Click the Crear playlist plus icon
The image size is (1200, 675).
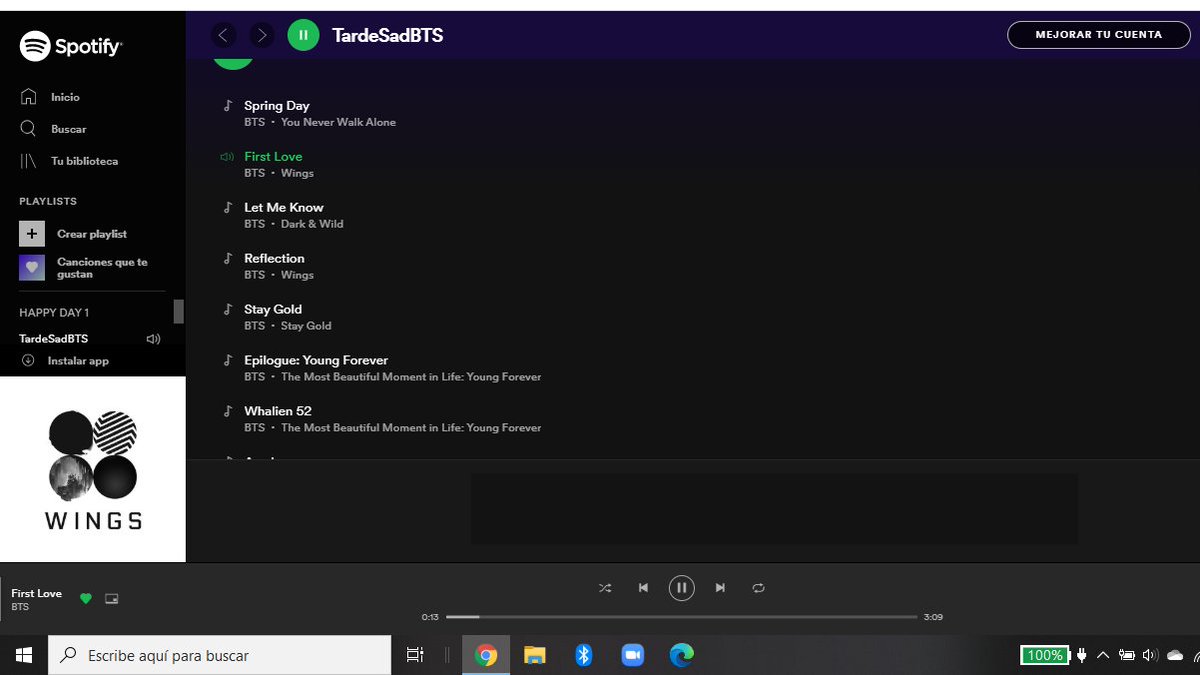point(32,234)
